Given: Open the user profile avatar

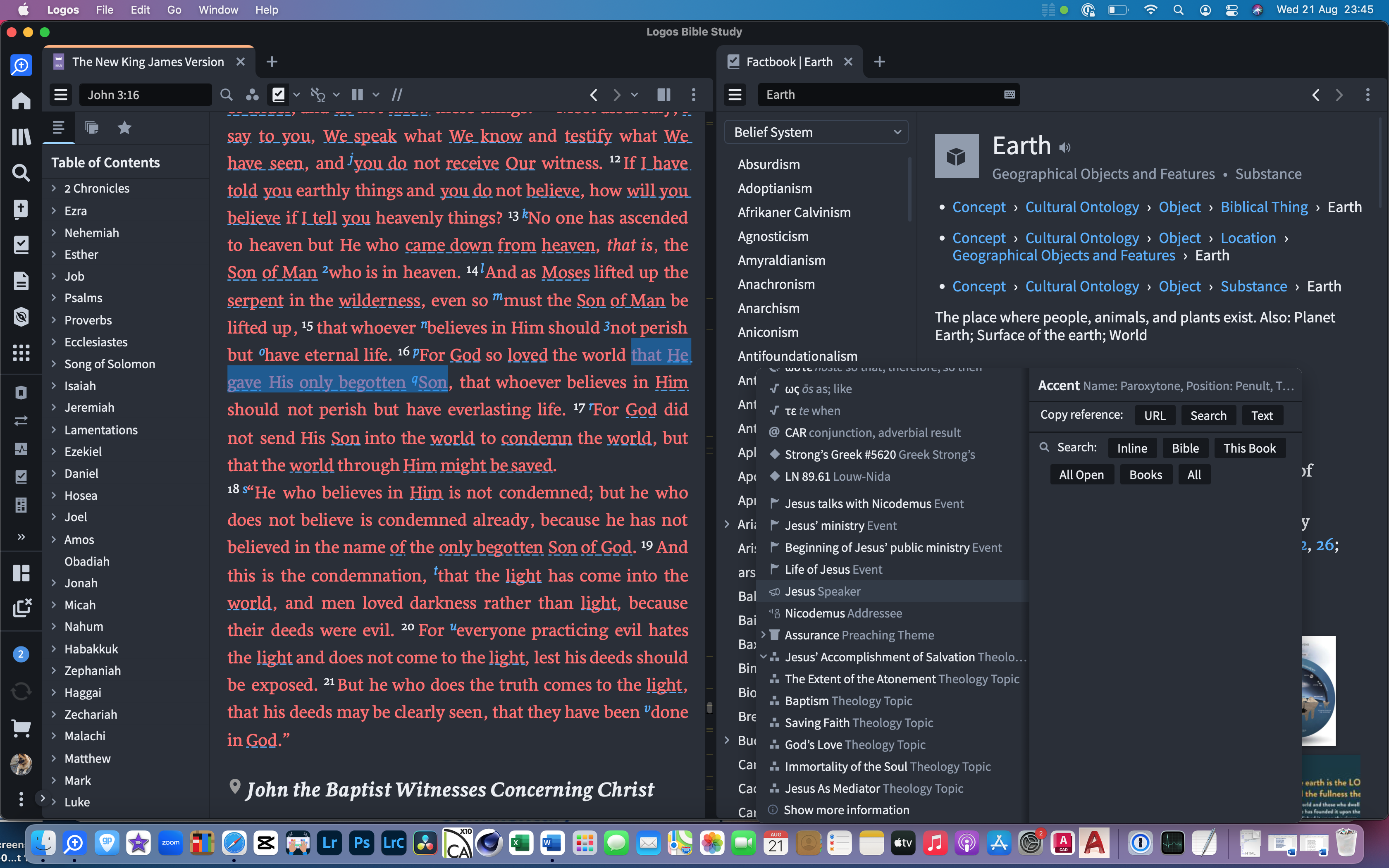Looking at the screenshot, I should (x=21, y=764).
